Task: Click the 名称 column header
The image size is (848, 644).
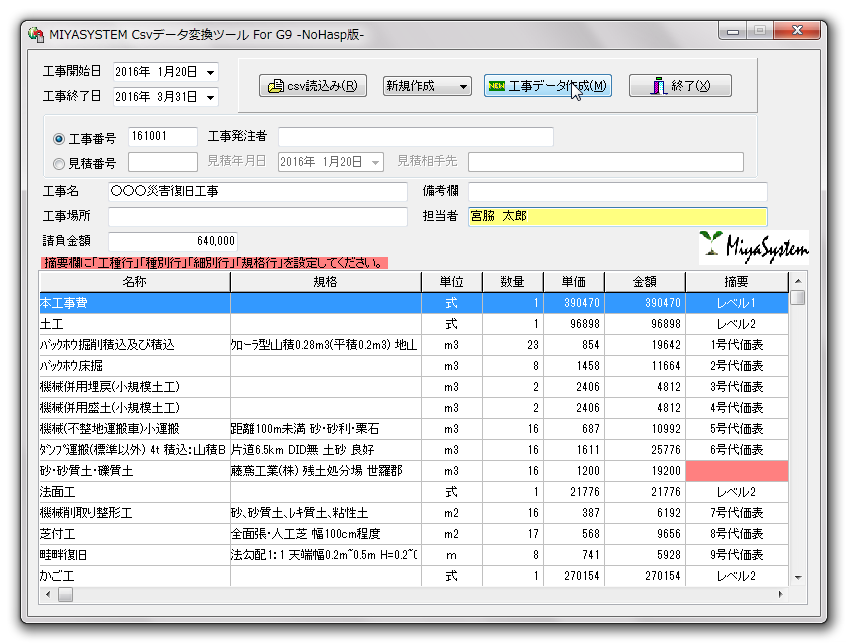Action: coord(135,282)
